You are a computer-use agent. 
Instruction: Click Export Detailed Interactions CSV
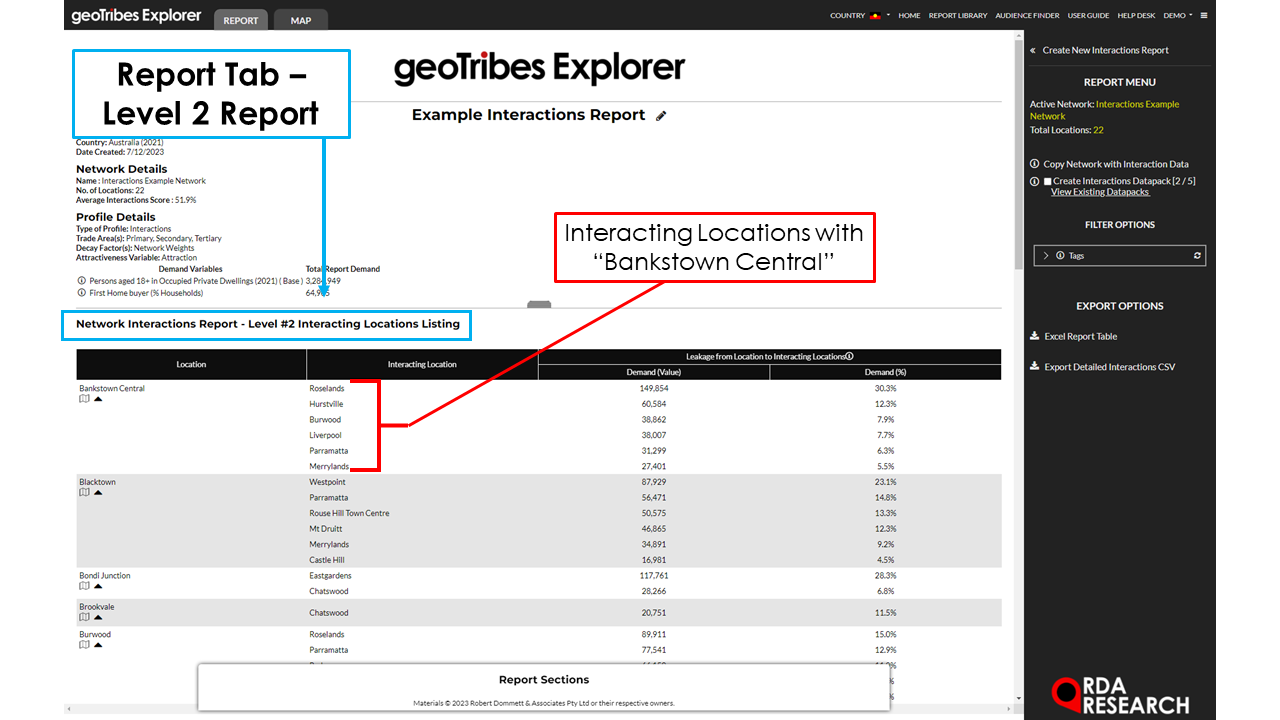[x=1110, y=367]
